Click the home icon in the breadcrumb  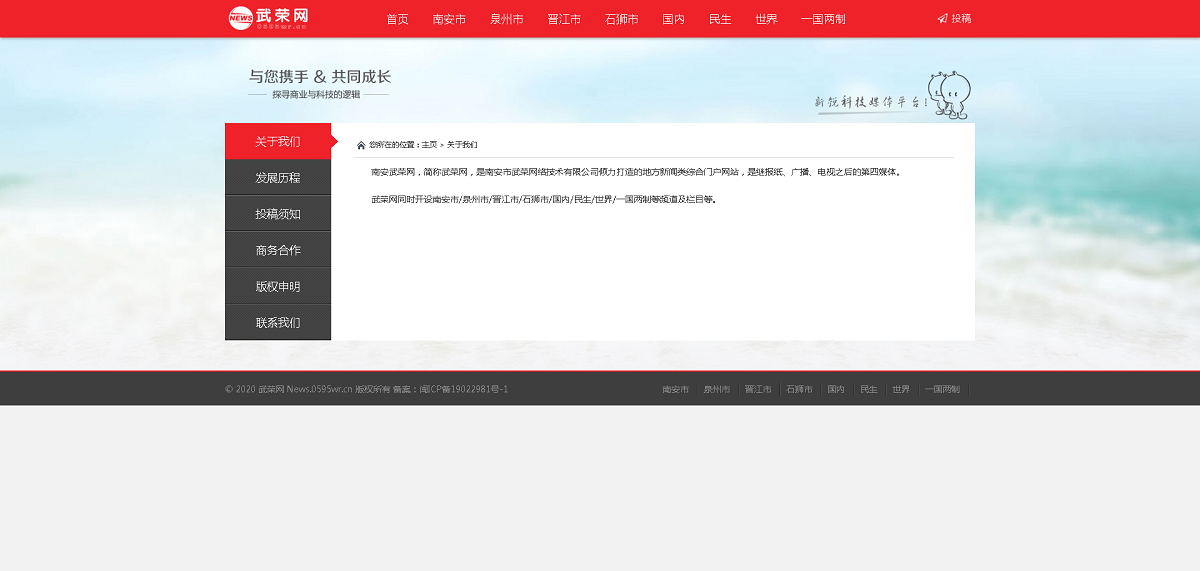click(361, 145)
